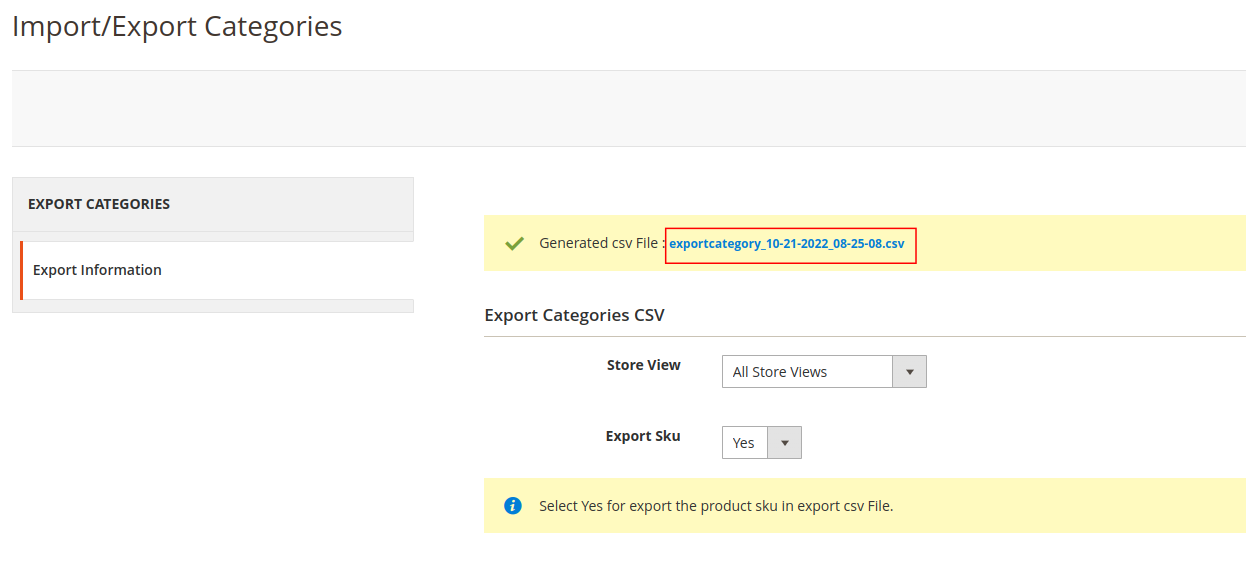Open the Store View dropdown

click(824, 372)
